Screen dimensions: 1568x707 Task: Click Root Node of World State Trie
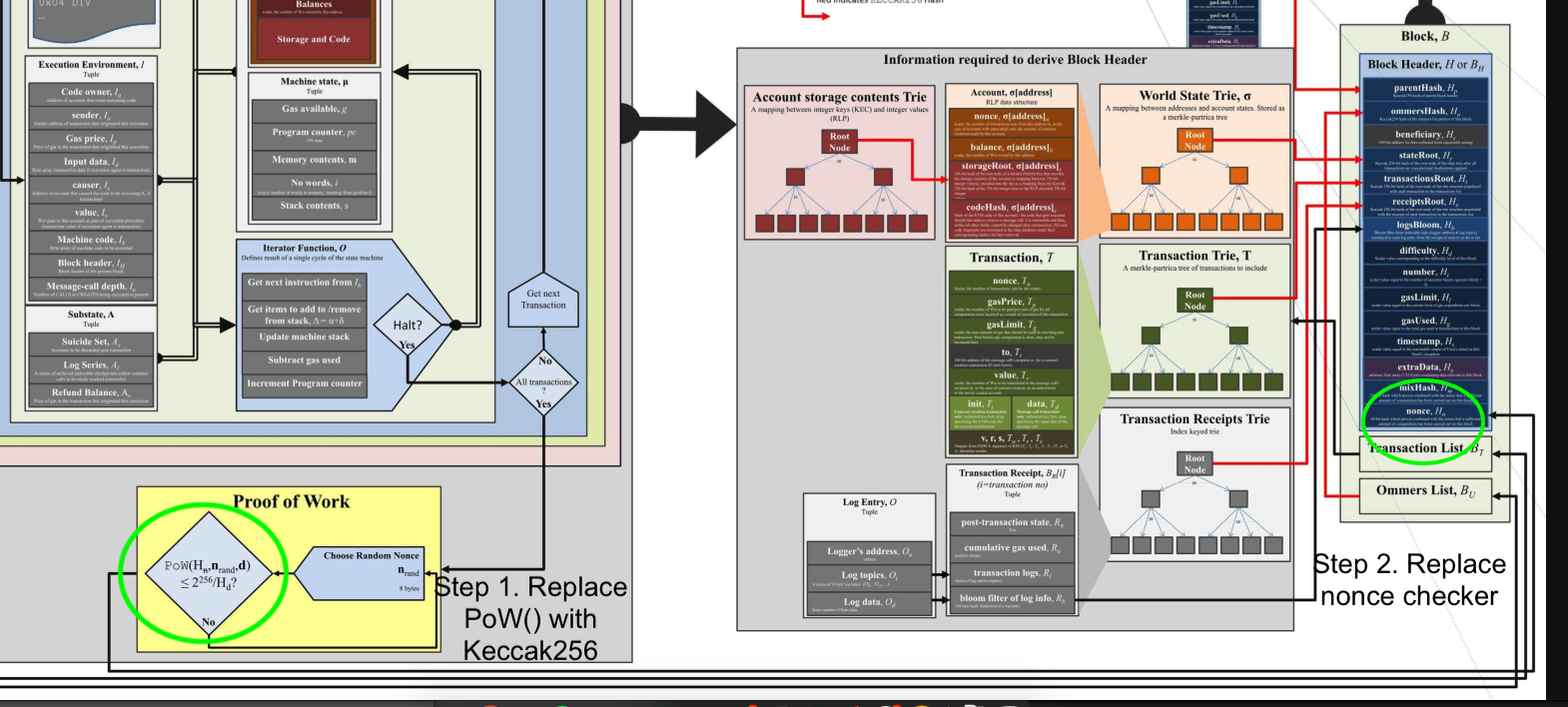coord(1194,141)
